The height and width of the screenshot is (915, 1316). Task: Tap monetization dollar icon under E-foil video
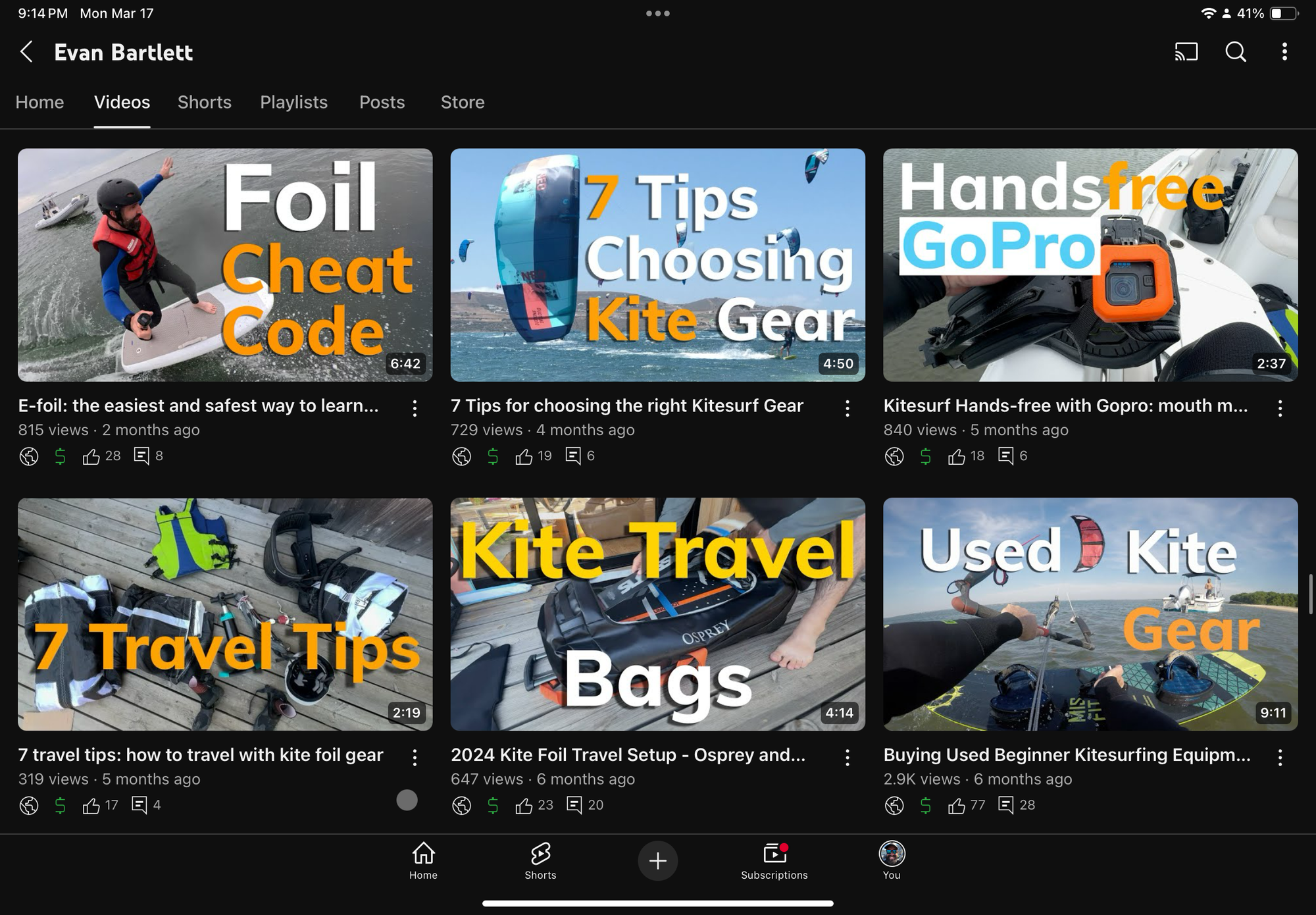[60, 456]
